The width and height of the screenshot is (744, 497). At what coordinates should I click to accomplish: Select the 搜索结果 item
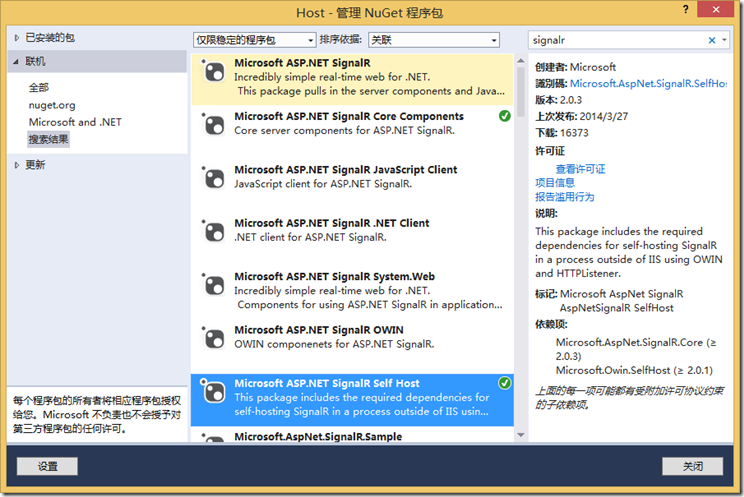pyautogui.click(x=48, y=140)
